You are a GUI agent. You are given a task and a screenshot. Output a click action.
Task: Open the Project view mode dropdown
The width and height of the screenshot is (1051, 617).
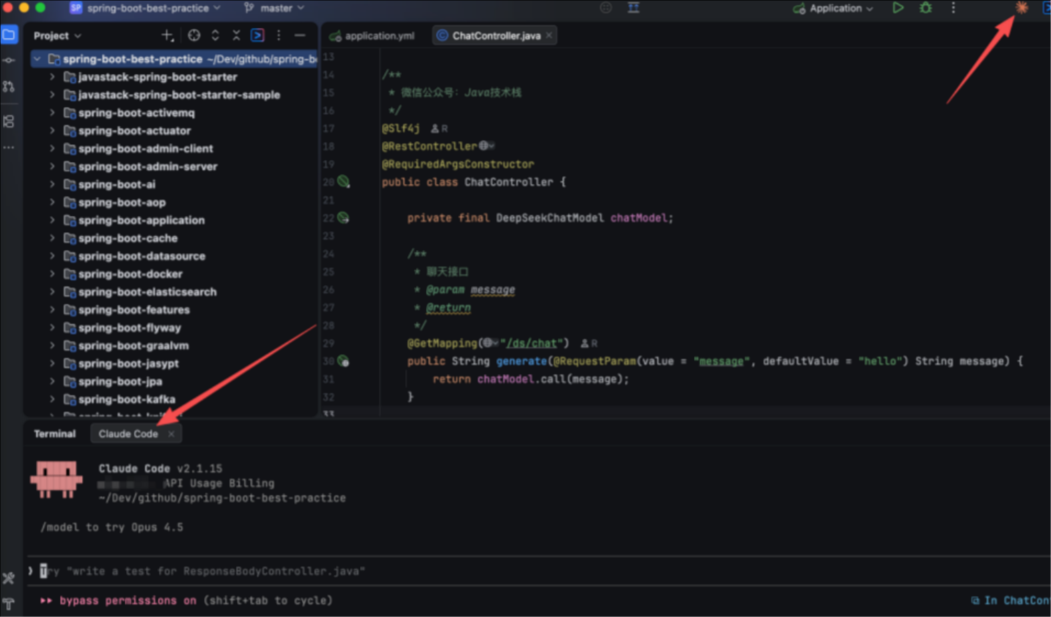[58, 36]
